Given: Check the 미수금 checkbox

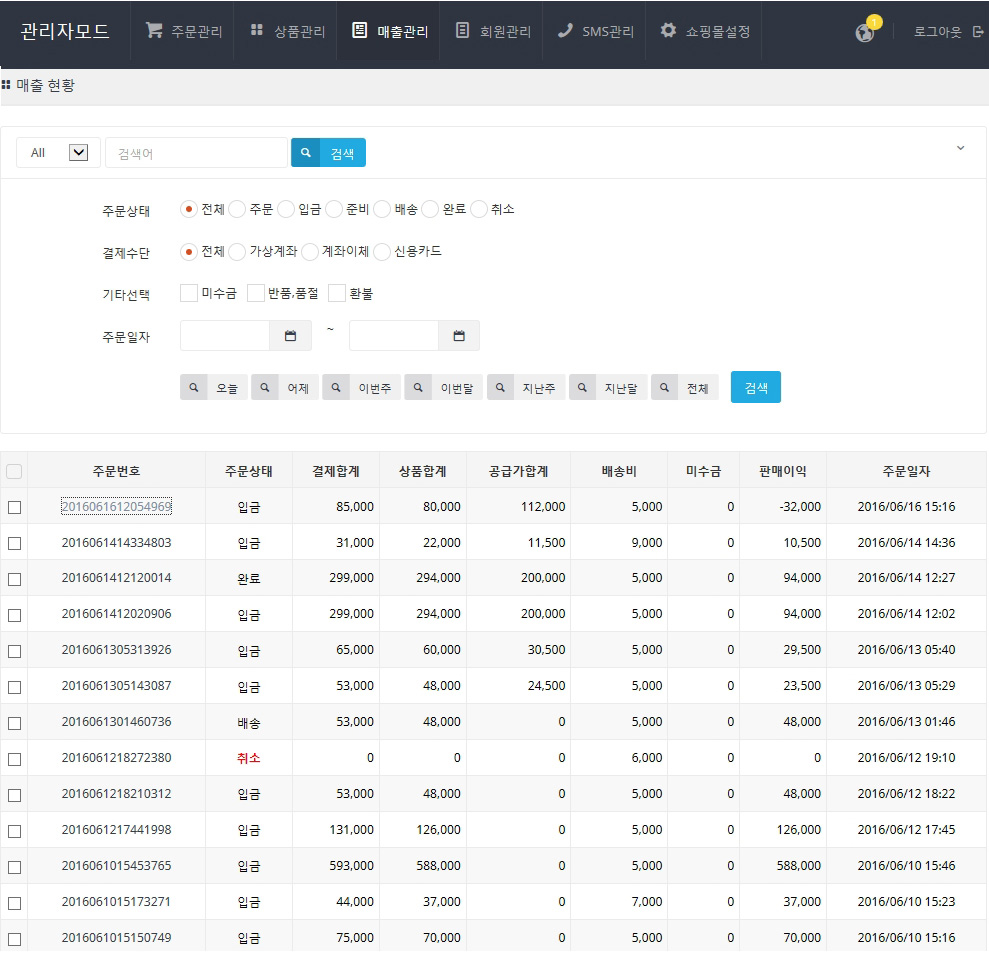Looking at the screenshot, I should tap(189, 293).
